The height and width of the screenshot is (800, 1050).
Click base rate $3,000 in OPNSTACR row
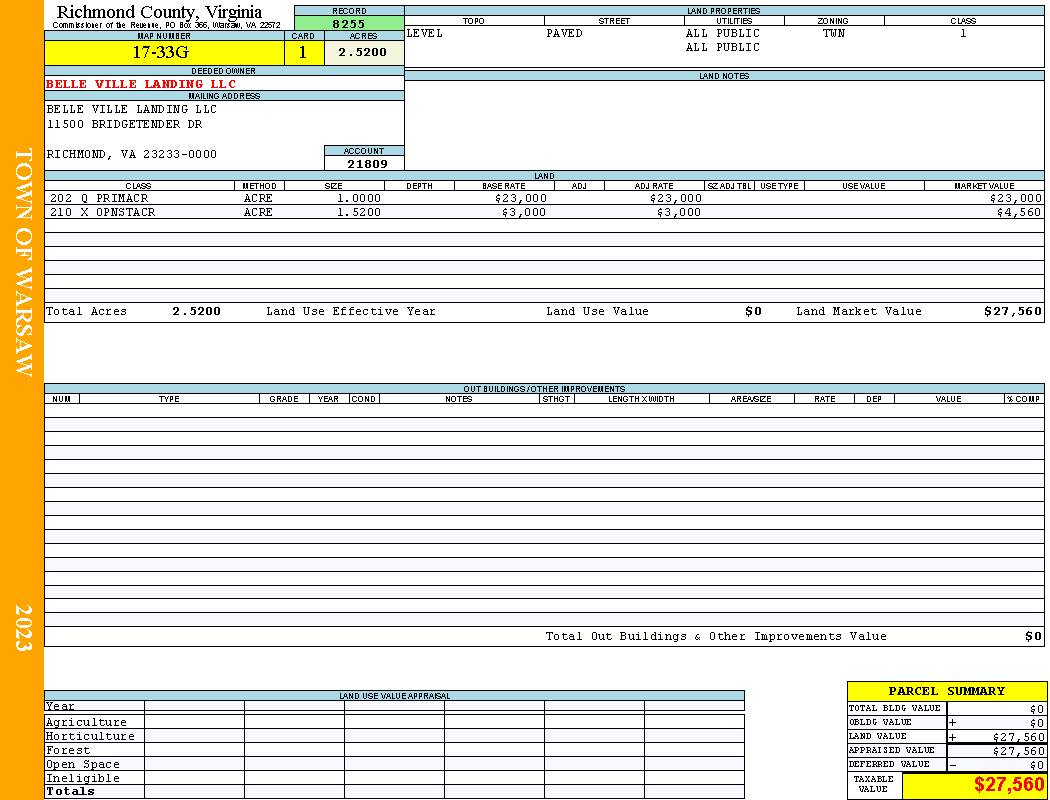(x=524, y=212)
